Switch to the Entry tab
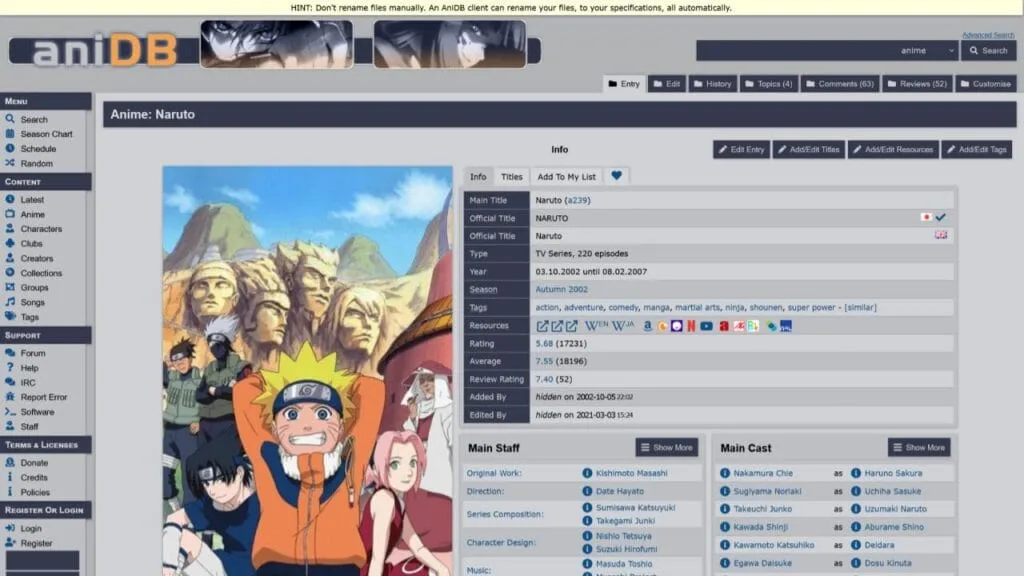1024x576 pixels. (624, 84)
